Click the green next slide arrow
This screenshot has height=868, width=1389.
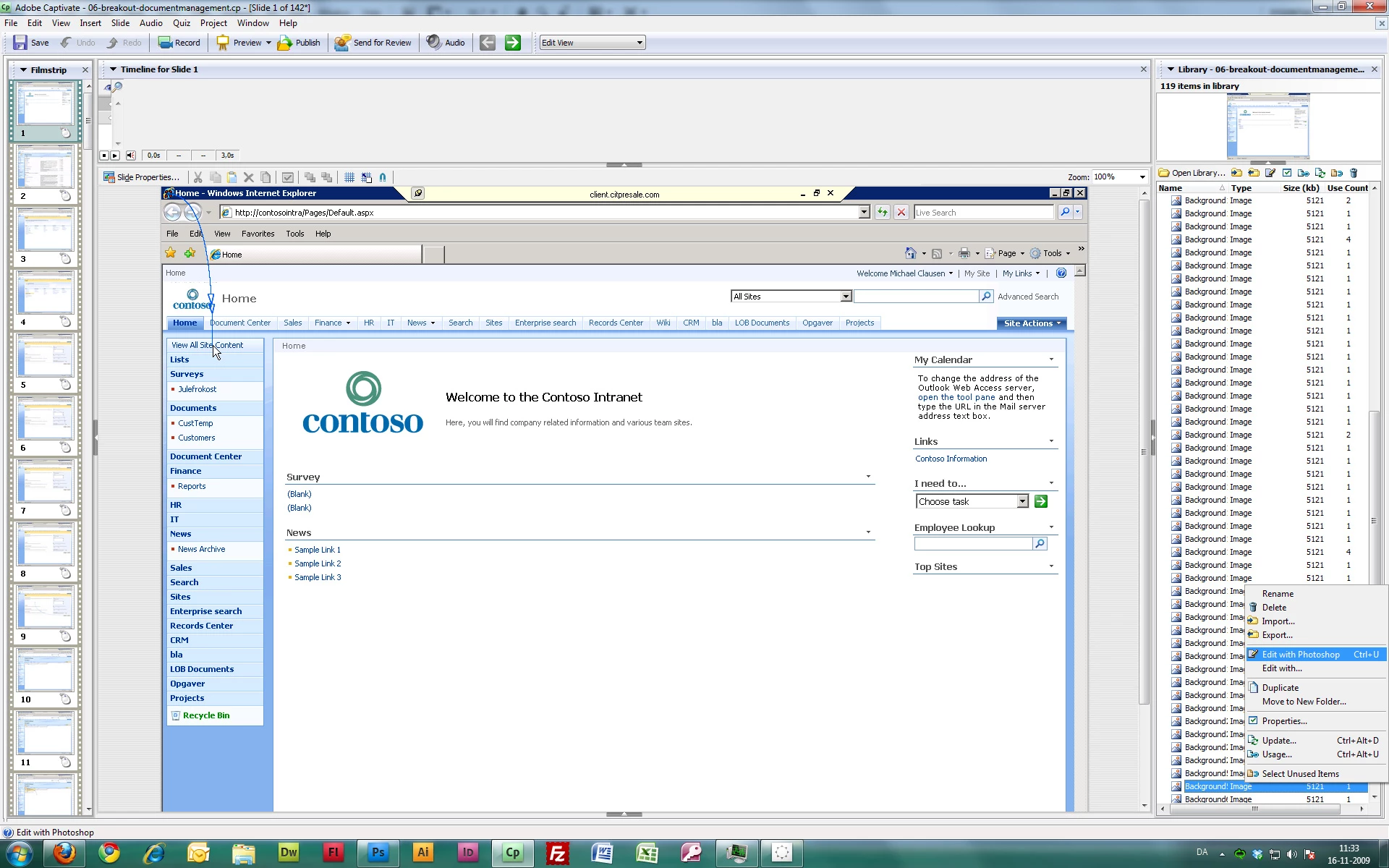click(512, 43)
